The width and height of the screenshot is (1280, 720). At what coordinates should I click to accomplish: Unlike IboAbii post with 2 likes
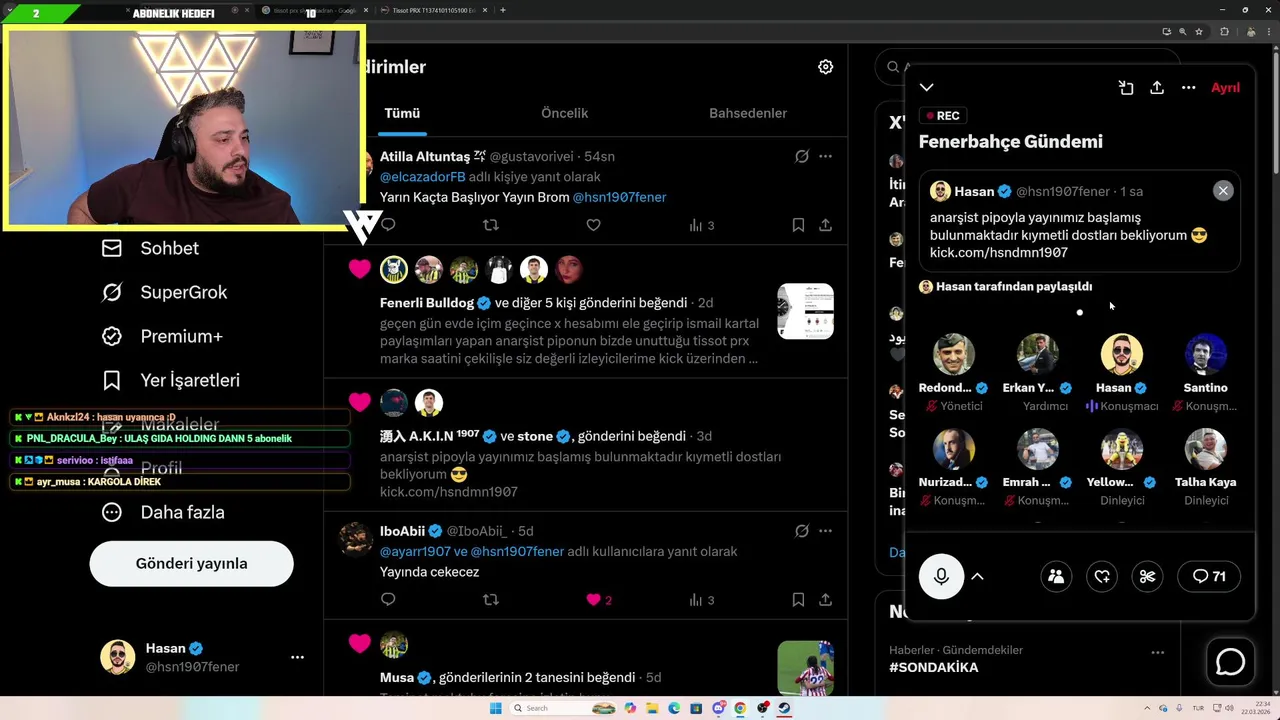[x=598, y=600]
